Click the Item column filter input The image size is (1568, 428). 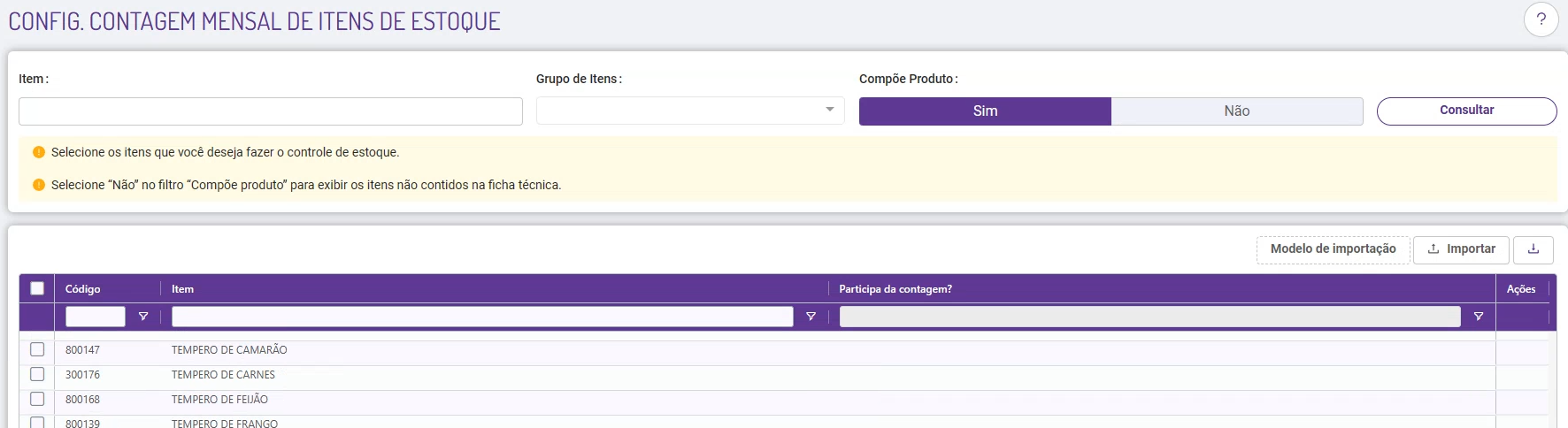pyautogui.click(x=482, y=317)
